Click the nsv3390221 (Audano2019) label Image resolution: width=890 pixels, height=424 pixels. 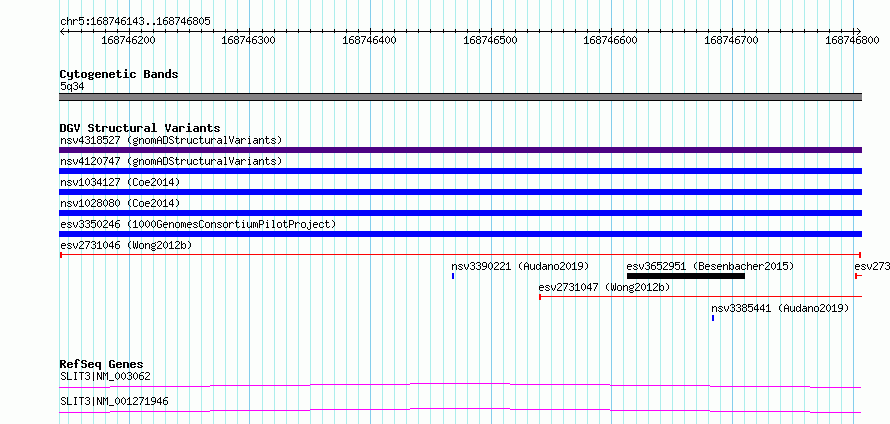(520, 266)
